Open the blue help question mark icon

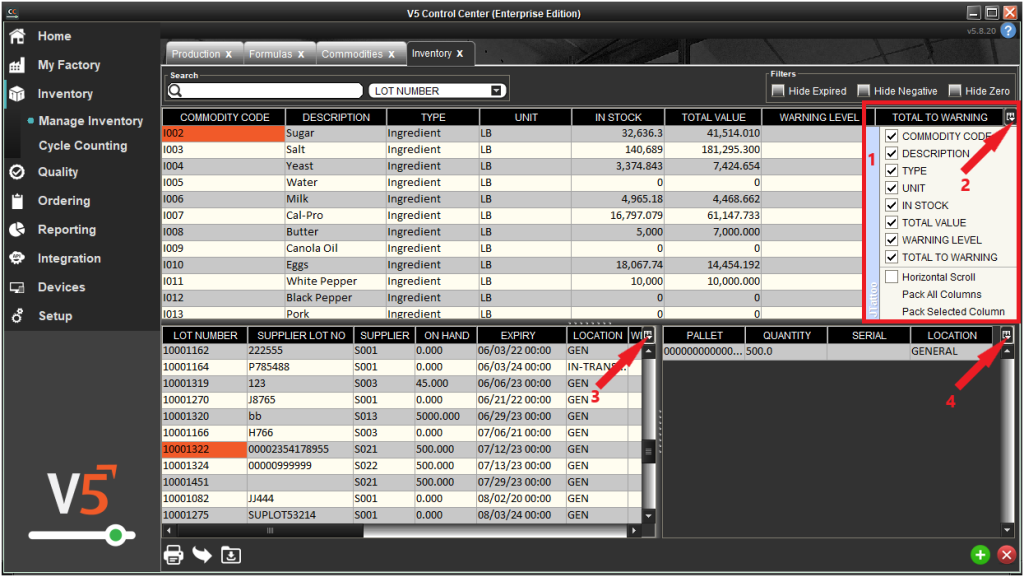(x=1008, y=31)
